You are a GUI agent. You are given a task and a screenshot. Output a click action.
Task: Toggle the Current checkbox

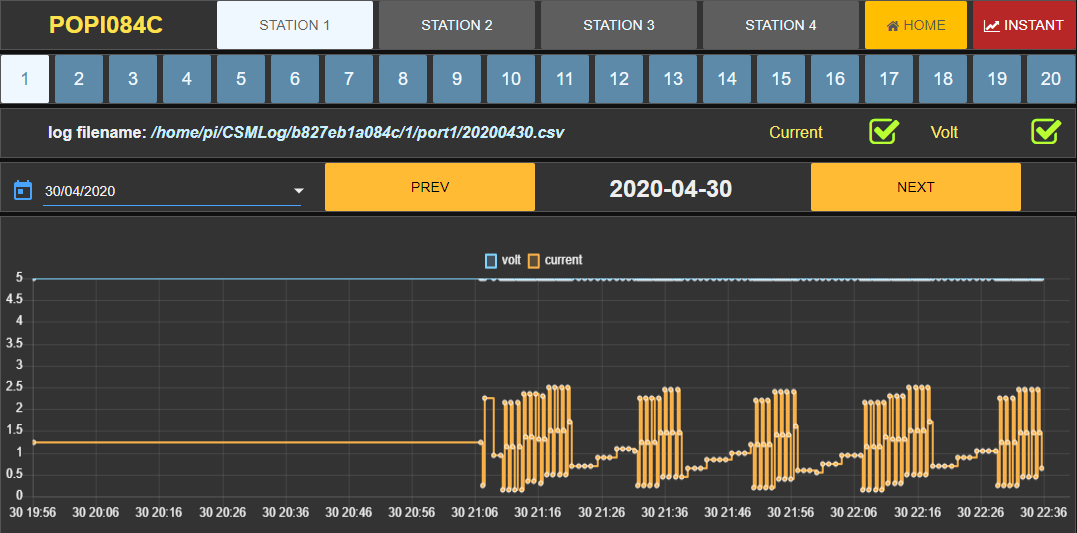pyautogui.click(x=884, y=132)
